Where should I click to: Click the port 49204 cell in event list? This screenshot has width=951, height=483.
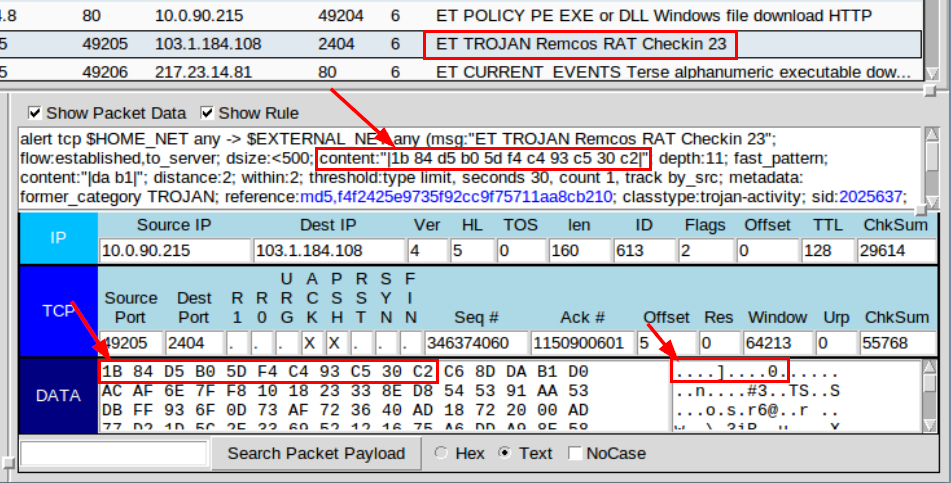340,16
